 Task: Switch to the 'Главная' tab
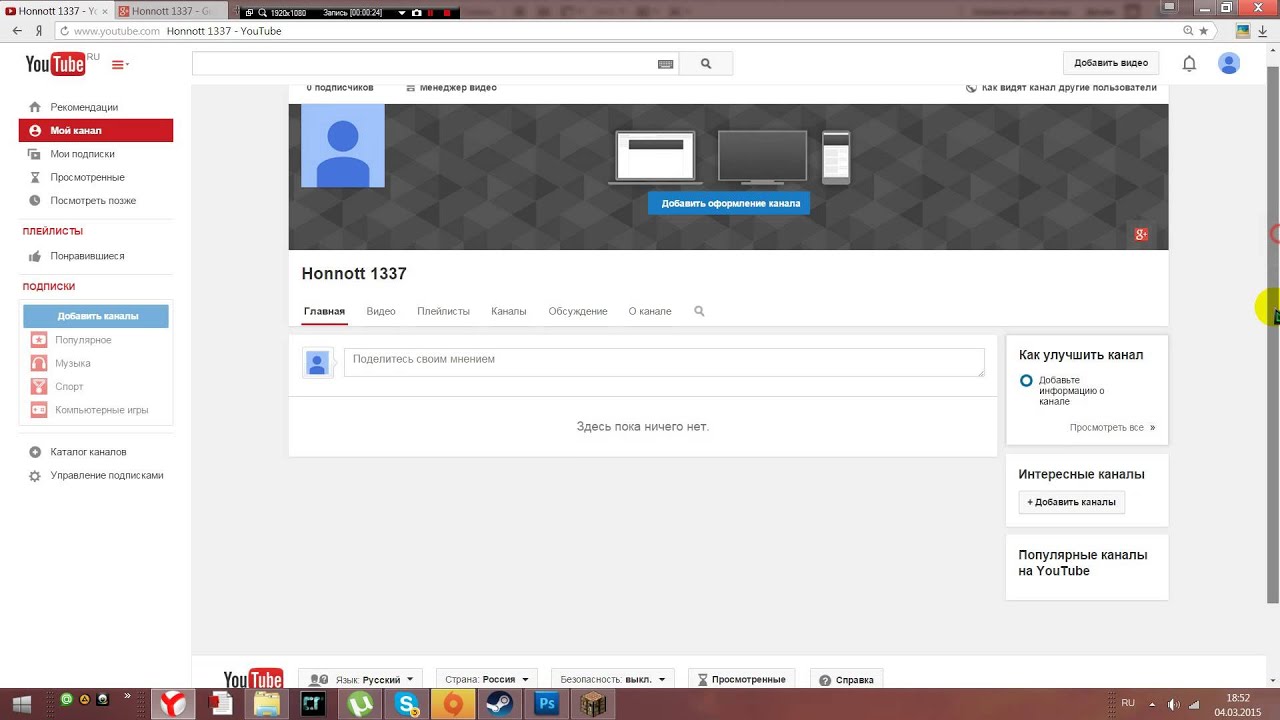324,311
